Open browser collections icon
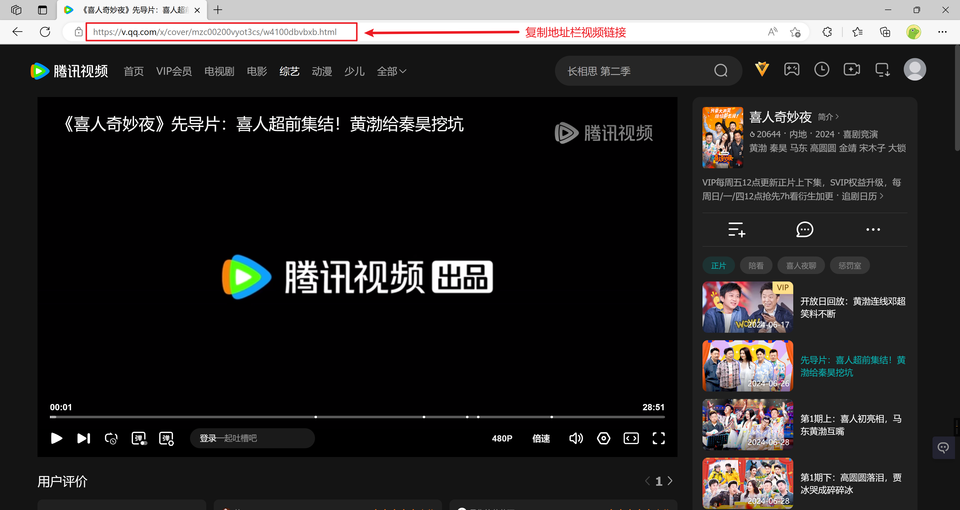The image size is (960, 510). 885,32
